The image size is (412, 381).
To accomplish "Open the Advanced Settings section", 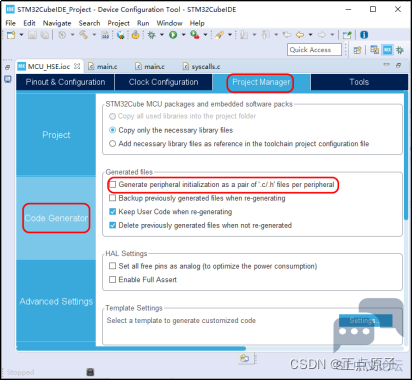I will click(56, 301).
